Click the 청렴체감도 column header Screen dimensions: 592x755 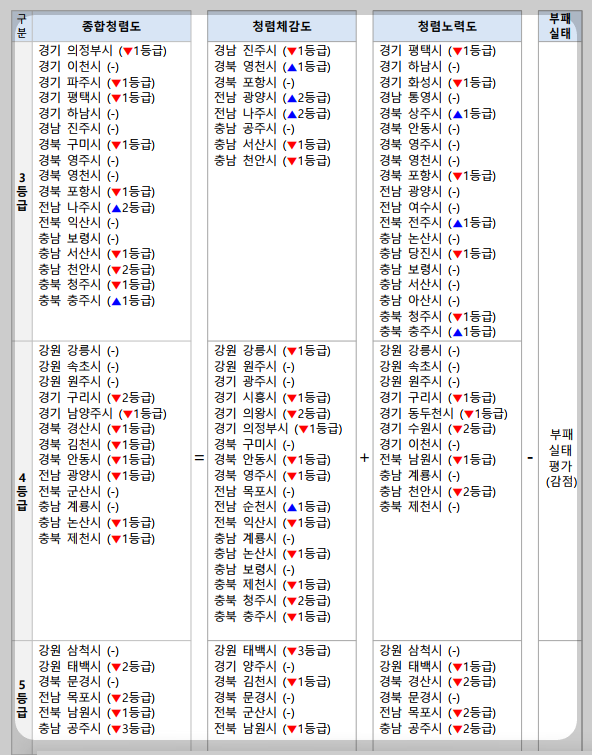(x=282, y=26)
